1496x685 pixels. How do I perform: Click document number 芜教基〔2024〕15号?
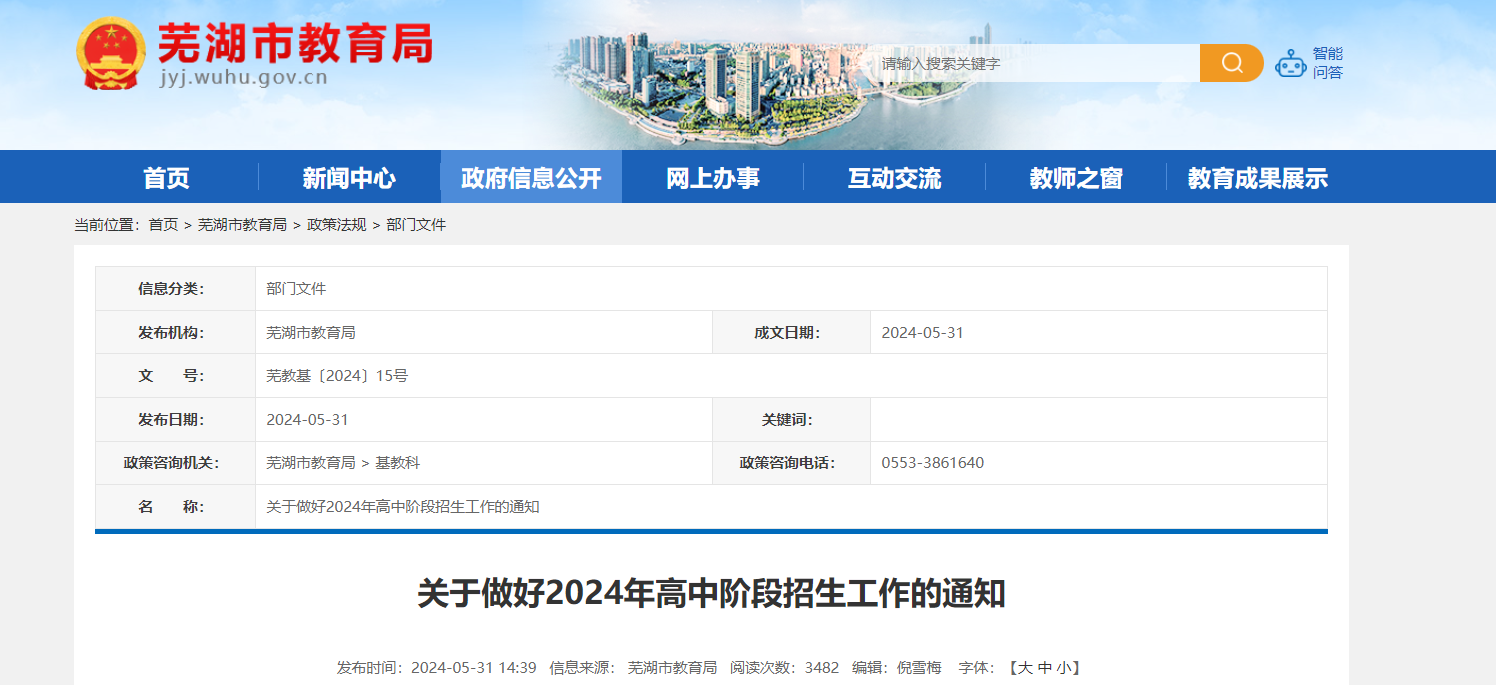pos(337,376)
